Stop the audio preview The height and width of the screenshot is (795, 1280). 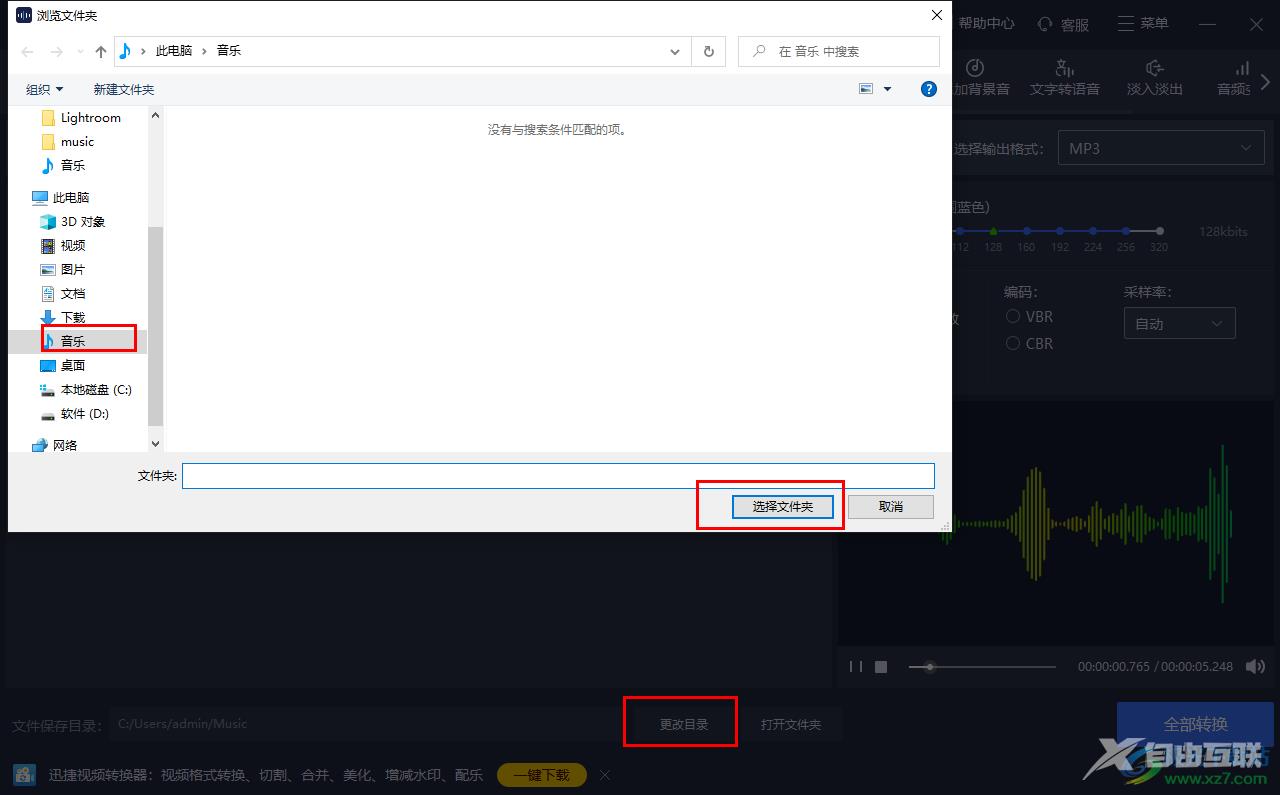coord(881,666)
